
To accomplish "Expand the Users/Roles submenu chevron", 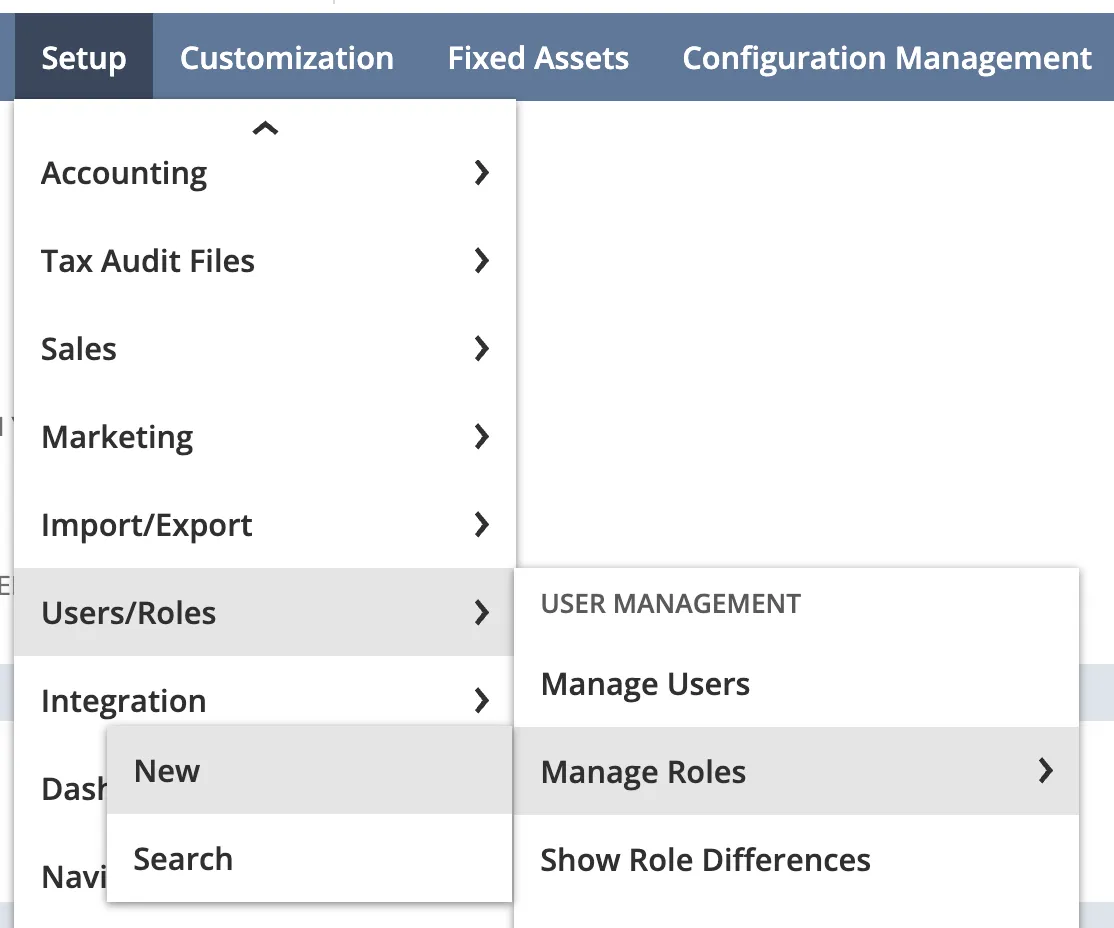I will [482, 613].
